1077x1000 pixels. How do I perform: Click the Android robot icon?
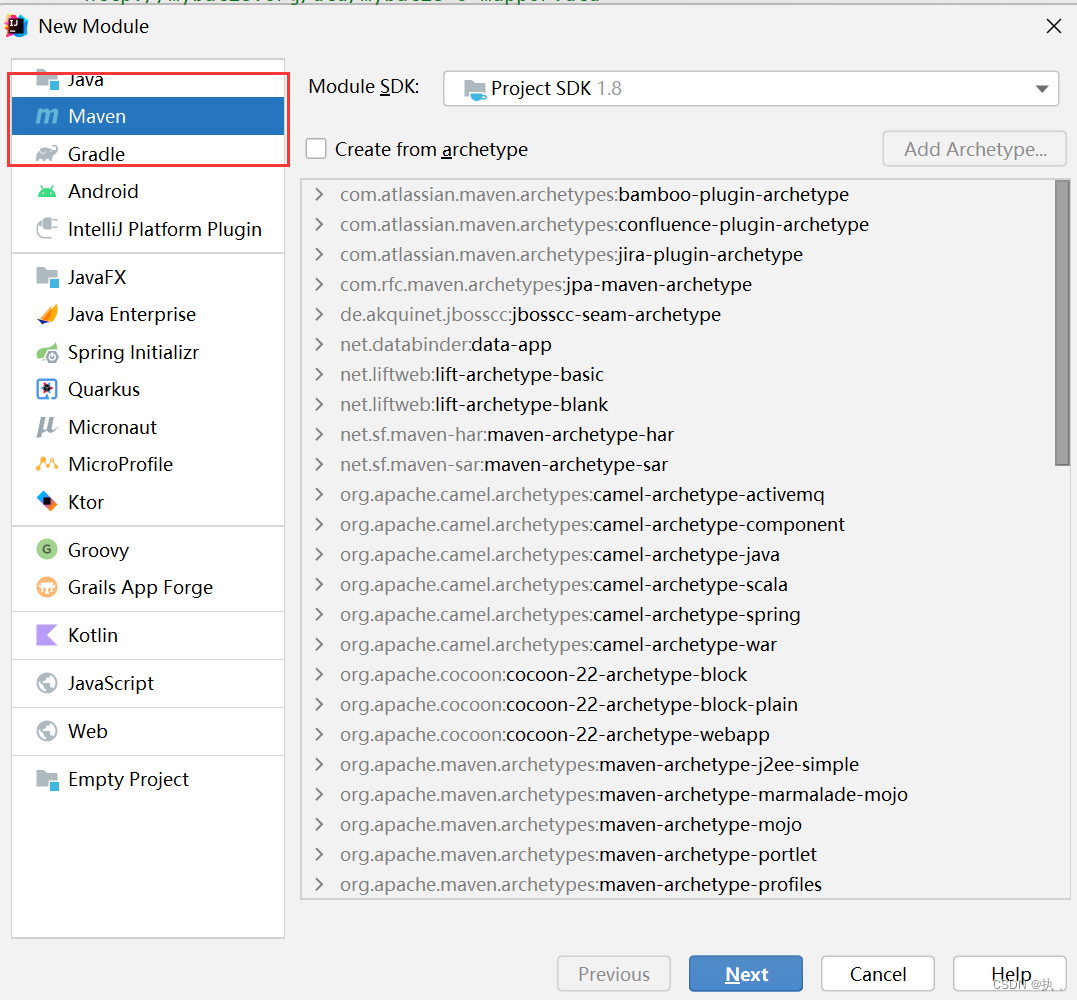47,191
